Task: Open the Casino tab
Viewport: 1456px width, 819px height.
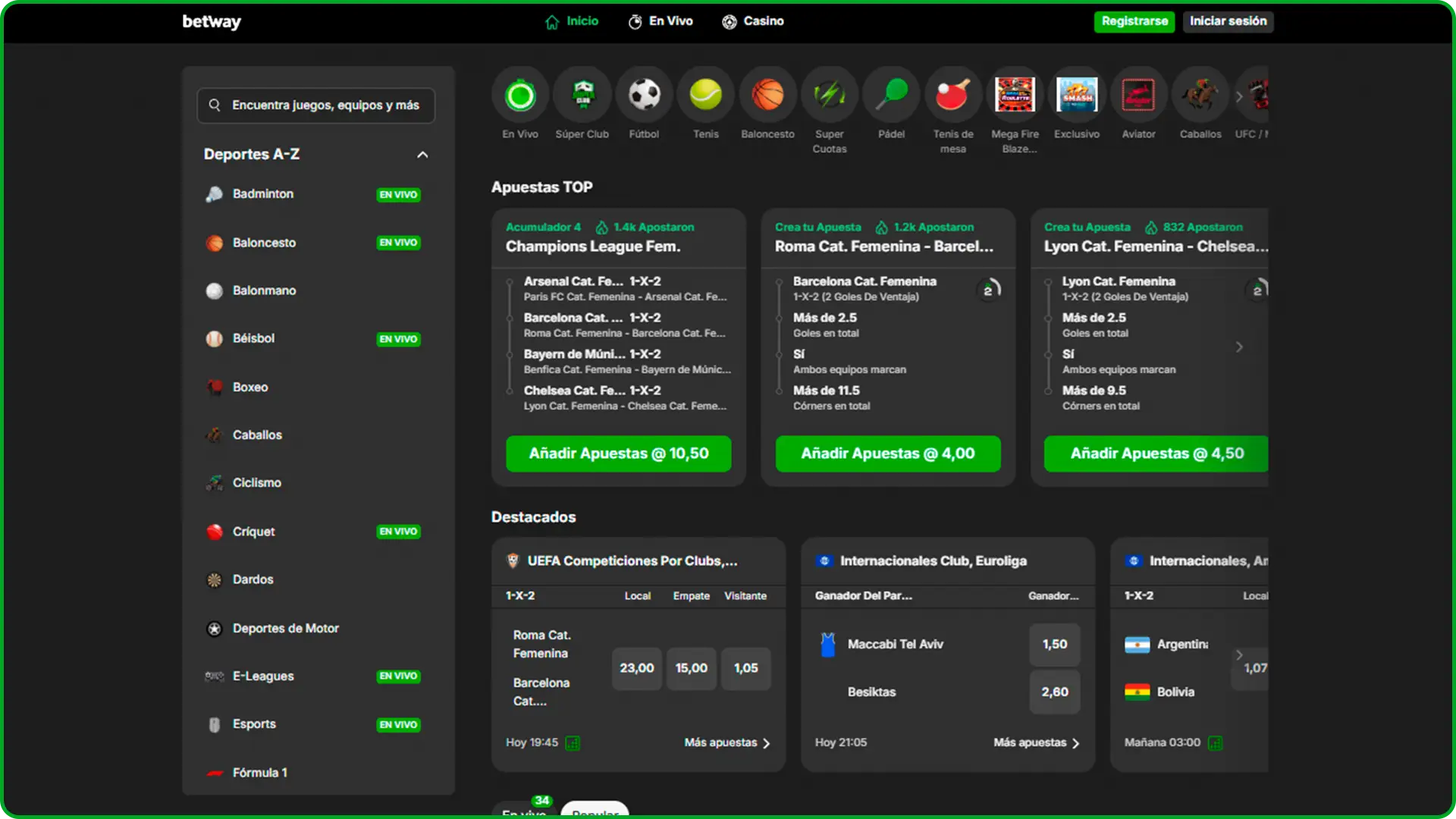Action: tap(753, 21)
